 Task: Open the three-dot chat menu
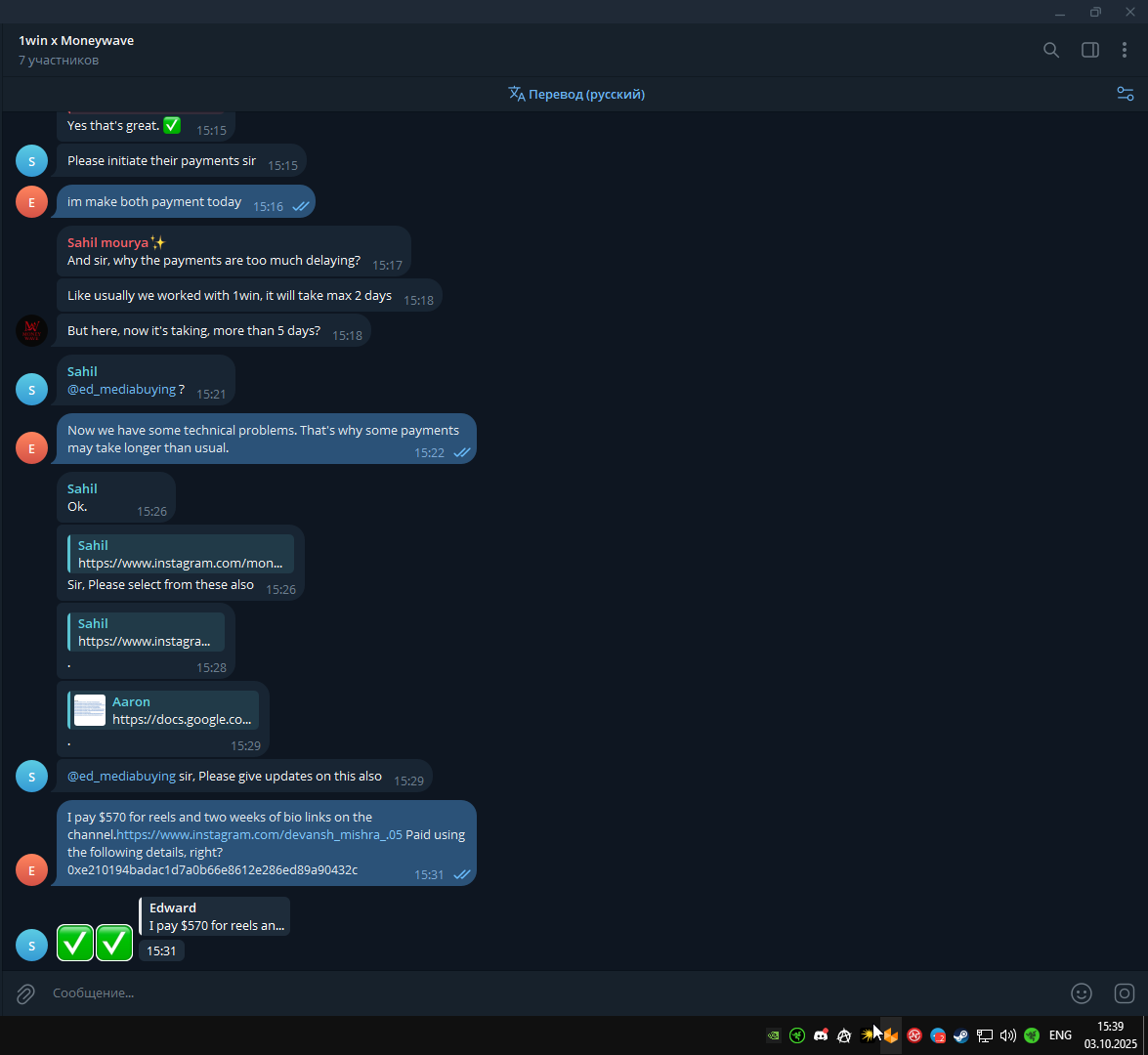pyautogui.click(x=1124, y=50)
